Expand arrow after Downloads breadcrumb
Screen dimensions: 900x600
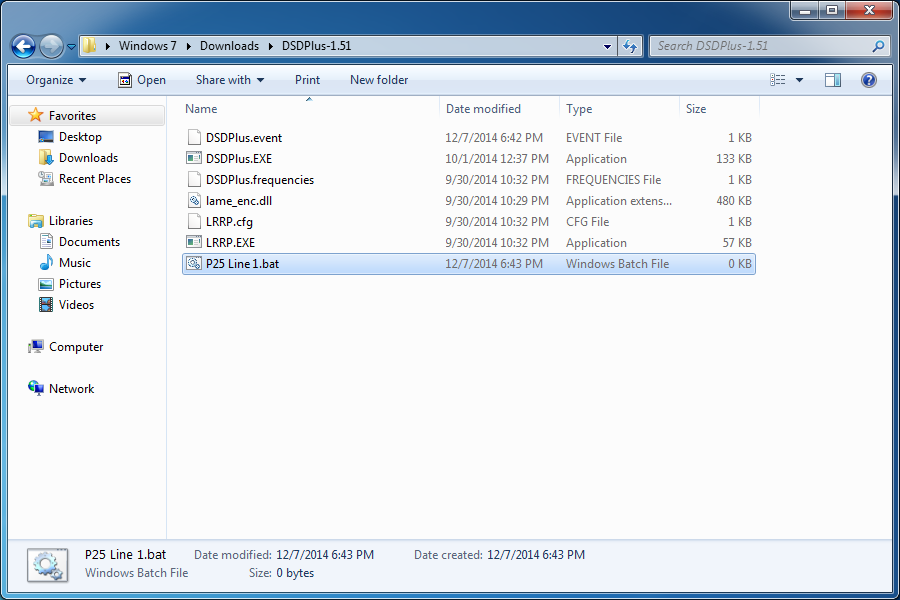(x=270, y=46)
